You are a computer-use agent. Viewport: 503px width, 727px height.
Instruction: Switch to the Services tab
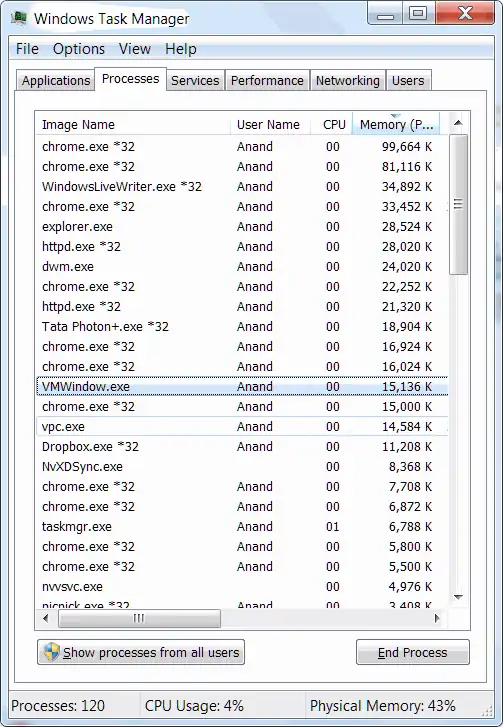click(x=195, y=81)
